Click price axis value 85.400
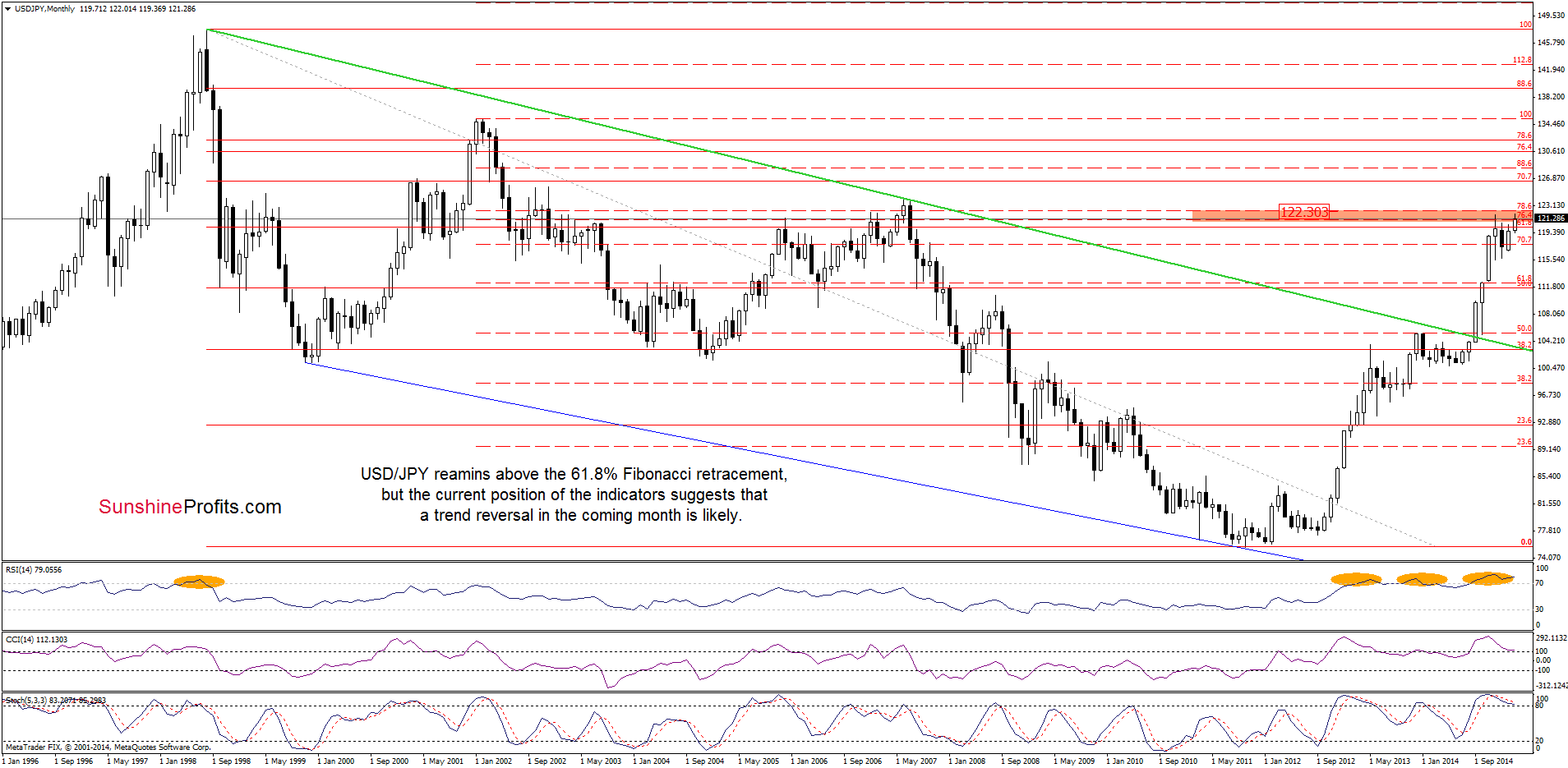The image size is (1568, 768). pos(1548,476)
